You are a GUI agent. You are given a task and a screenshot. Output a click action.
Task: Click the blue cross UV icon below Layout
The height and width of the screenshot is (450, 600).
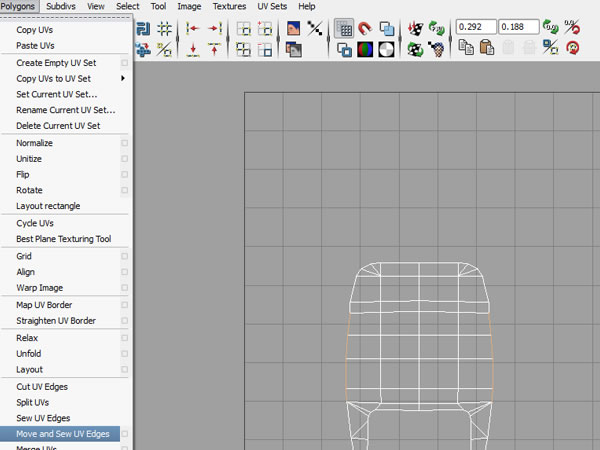pyautogui.click(x=143, y=50)
